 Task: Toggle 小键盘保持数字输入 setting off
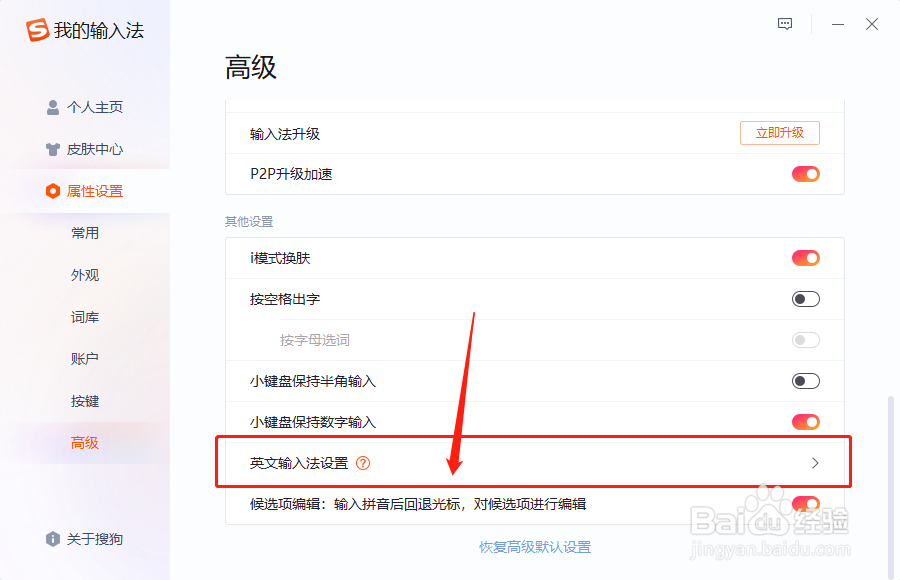[x=807, y=421]
